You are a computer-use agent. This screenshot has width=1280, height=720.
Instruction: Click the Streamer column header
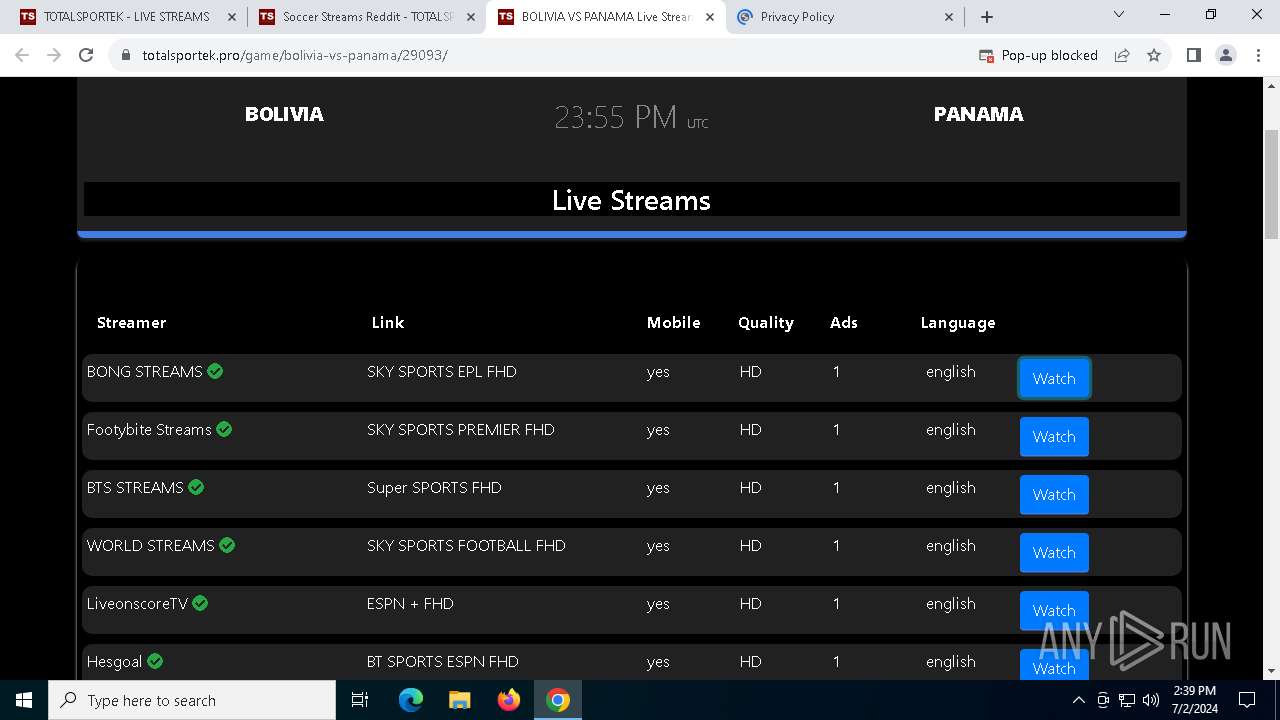pyautogui.click(x=131, y=322)
